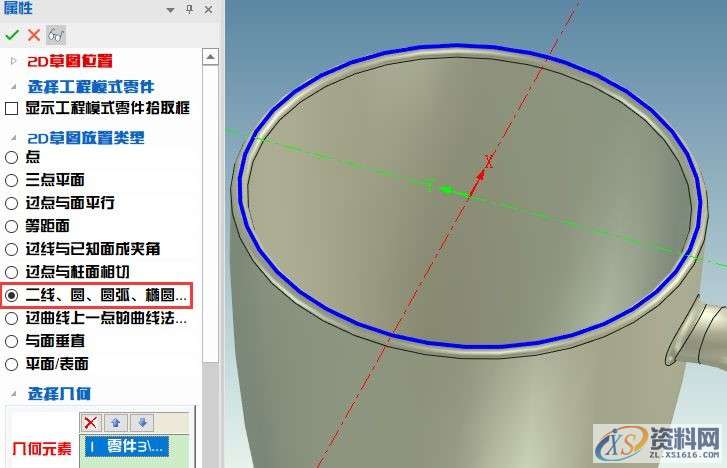Viewport: 727px width, 468px height.
Task: Select the 平面/表面 radio option
Action: 11,364
